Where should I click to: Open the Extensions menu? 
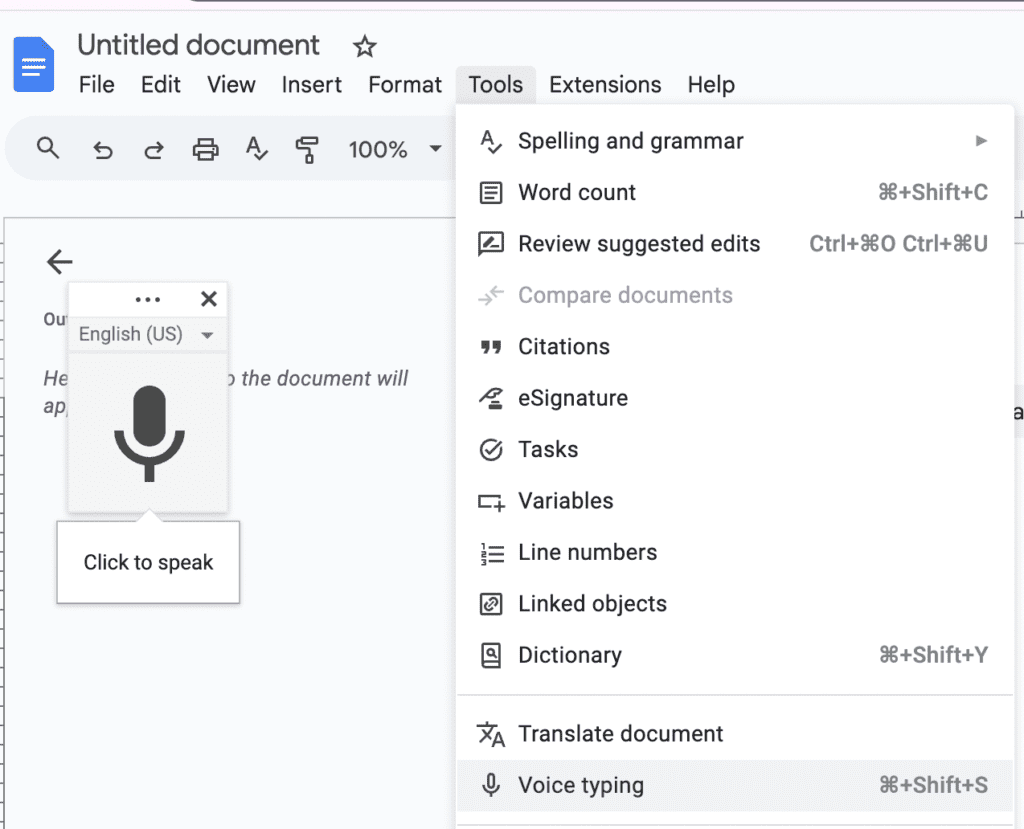click(x=605, y=85)
